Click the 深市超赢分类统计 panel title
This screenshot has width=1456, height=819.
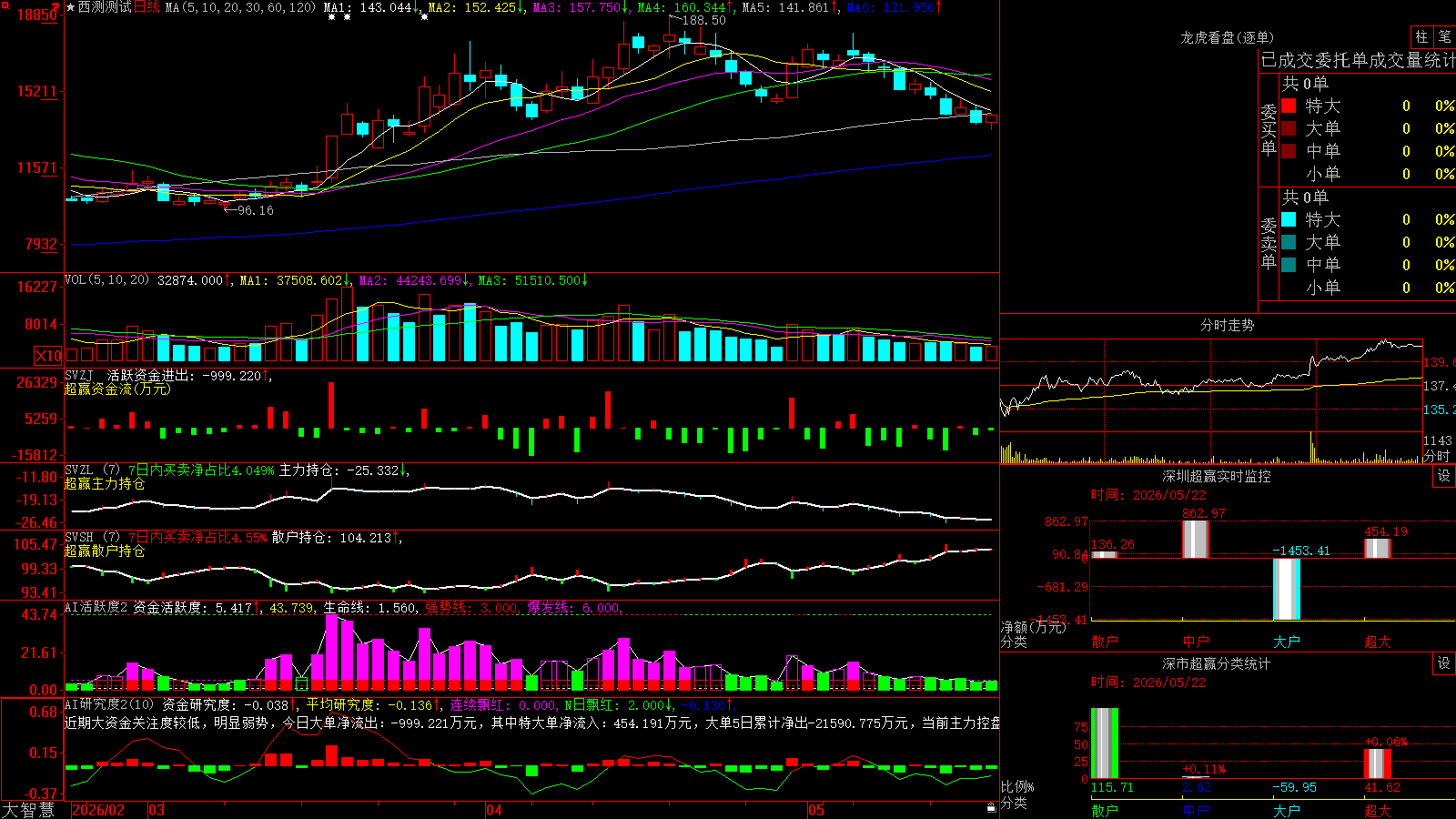point(1216,663)
